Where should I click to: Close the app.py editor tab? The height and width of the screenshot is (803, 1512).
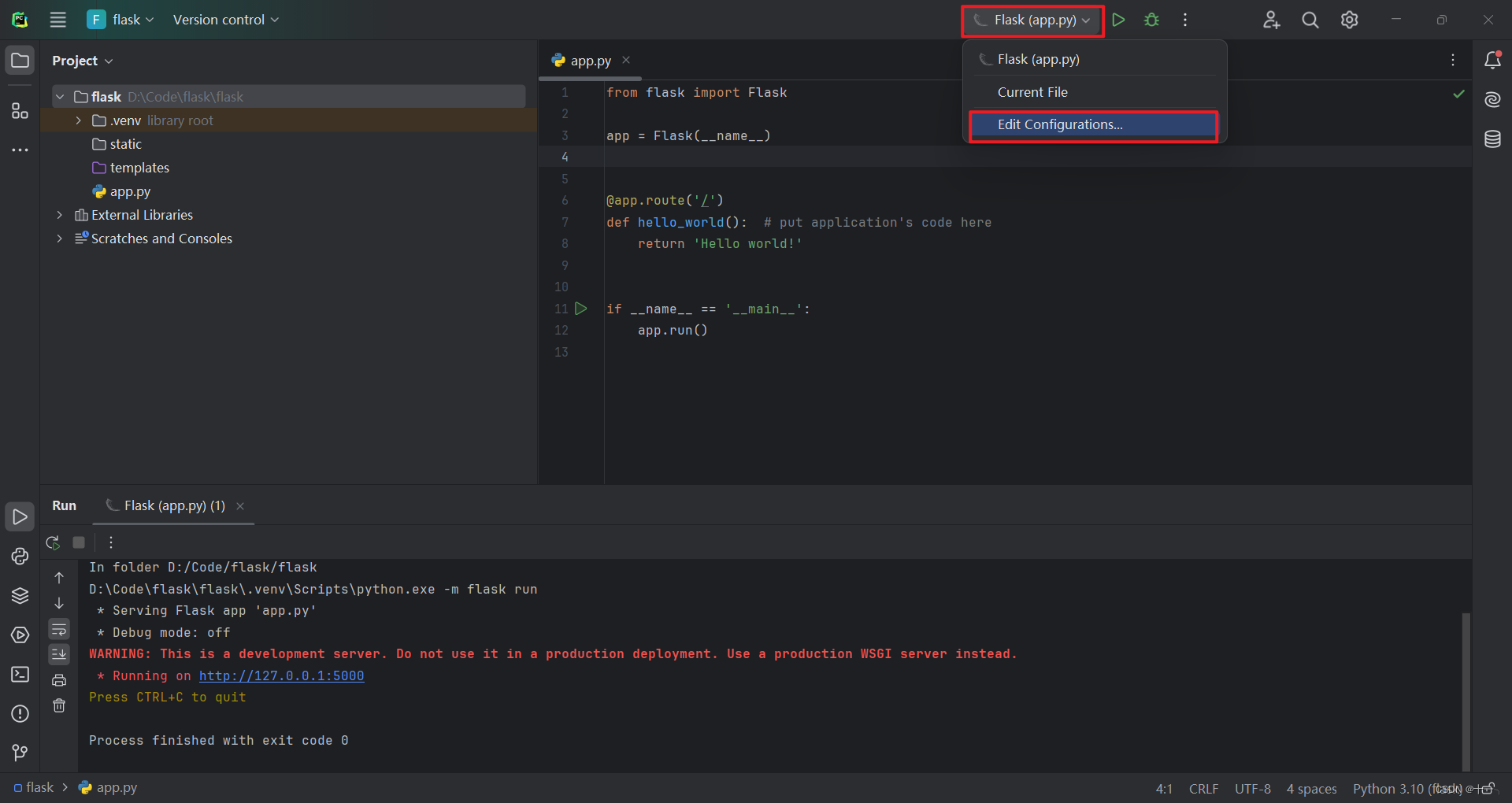[x=626, y=60]
